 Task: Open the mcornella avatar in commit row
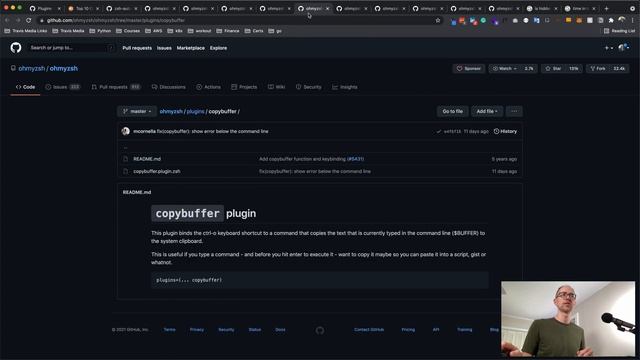(126, 131)
